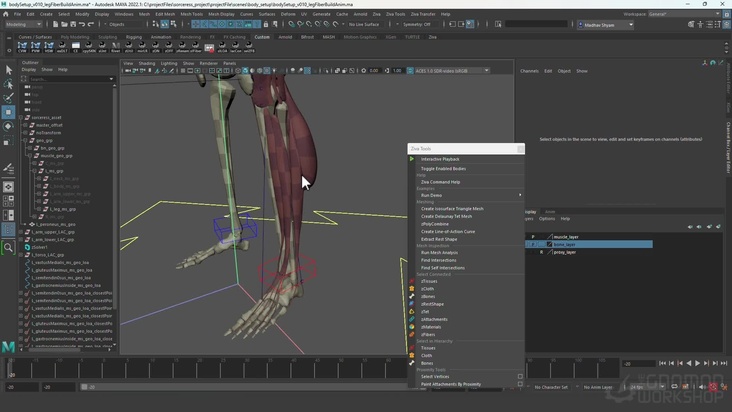Expand the Run Demo submenu arrow

pos(520,195)
